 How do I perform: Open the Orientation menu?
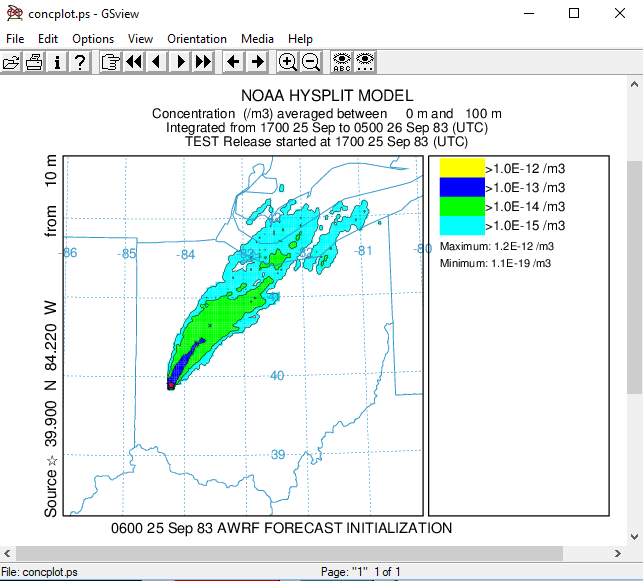coord(197,39)
